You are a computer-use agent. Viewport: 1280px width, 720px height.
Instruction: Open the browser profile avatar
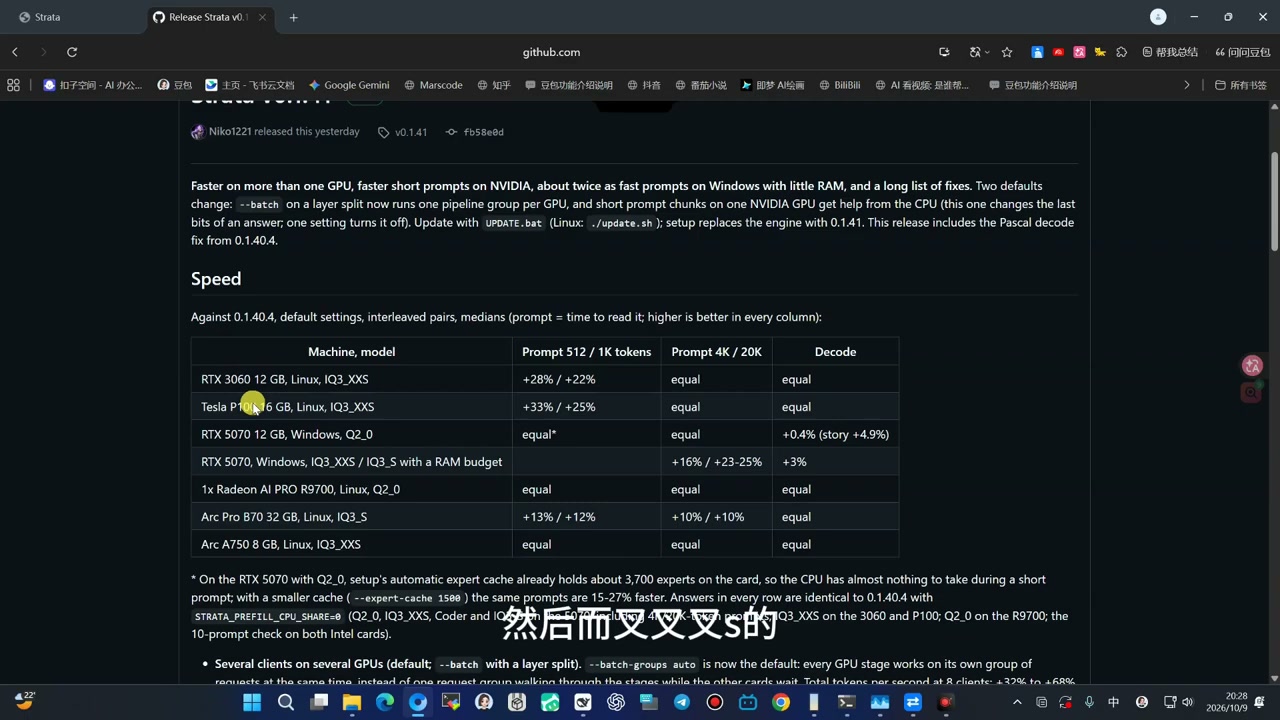point(1158,17)
